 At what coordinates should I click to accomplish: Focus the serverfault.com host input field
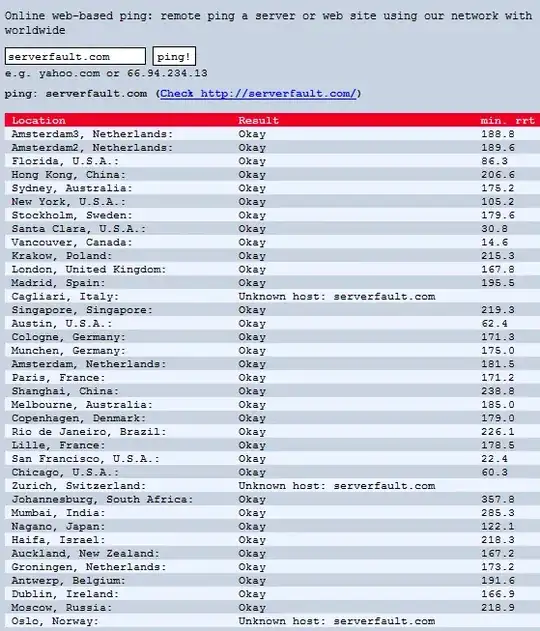pos(75,56)
